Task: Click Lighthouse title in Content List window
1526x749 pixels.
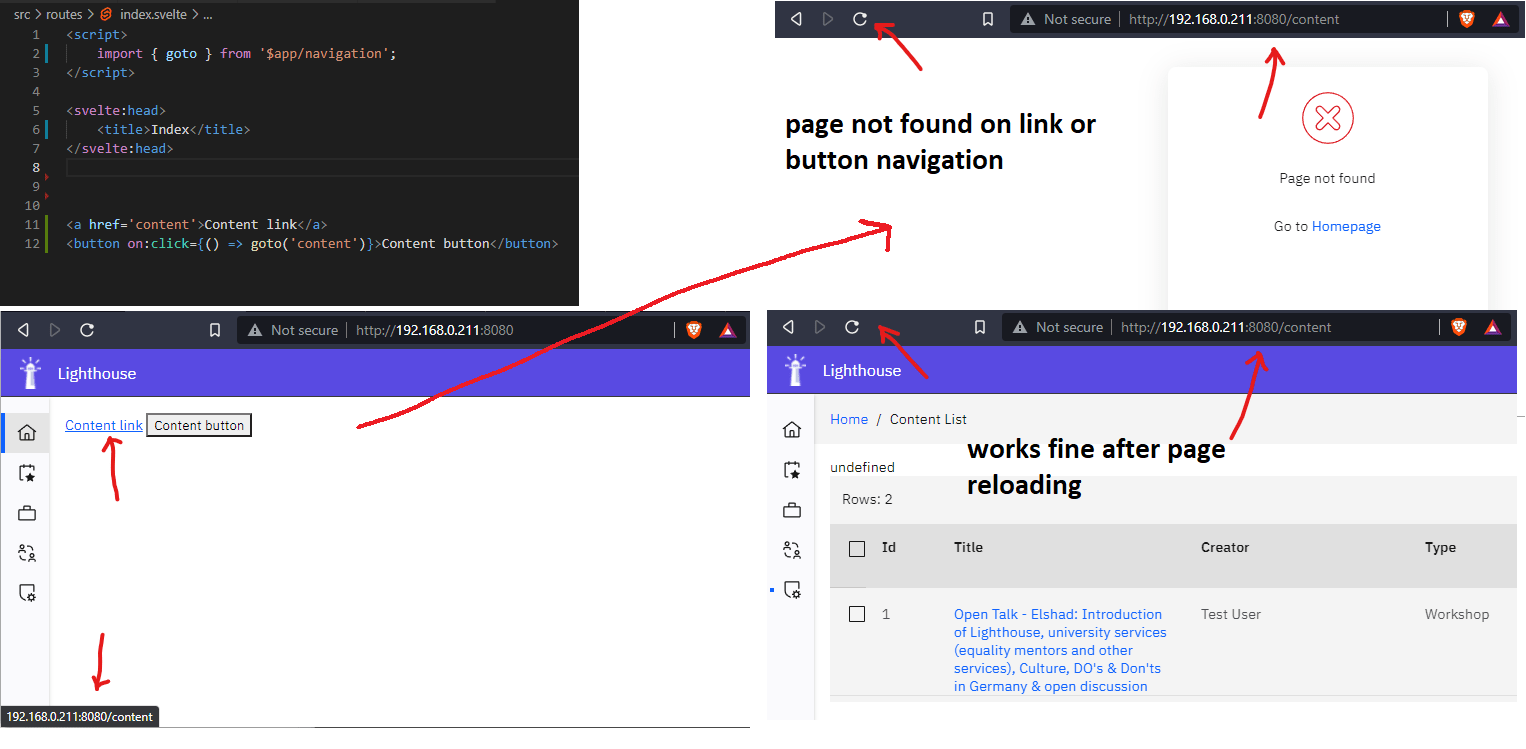Action: click(862, 370)
